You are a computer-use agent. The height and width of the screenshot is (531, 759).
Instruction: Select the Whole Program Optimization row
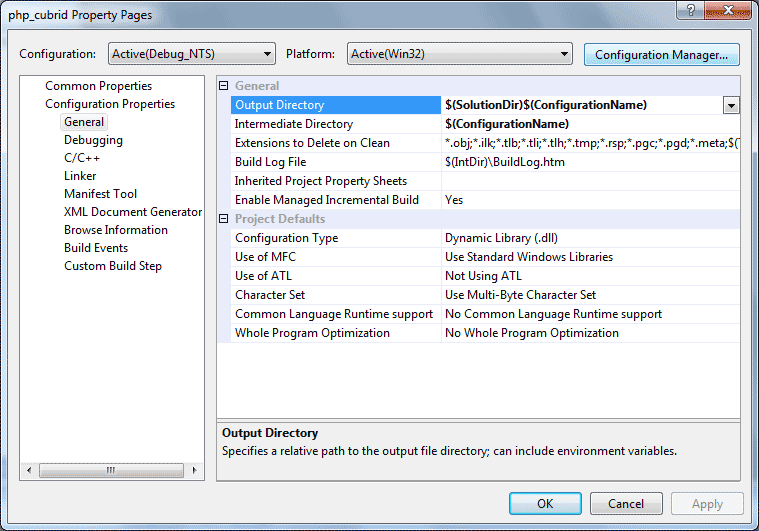click(x=312, y=333)
